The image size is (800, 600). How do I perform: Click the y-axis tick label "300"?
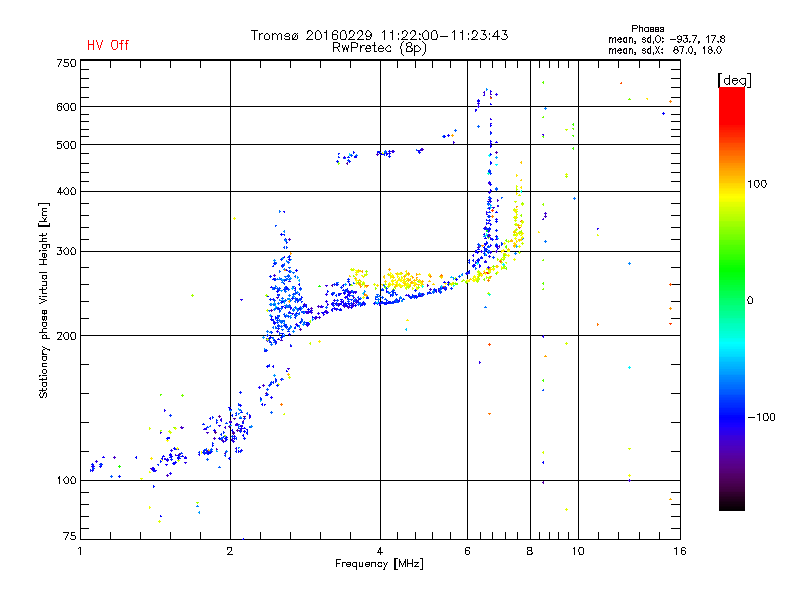(66, 252)
